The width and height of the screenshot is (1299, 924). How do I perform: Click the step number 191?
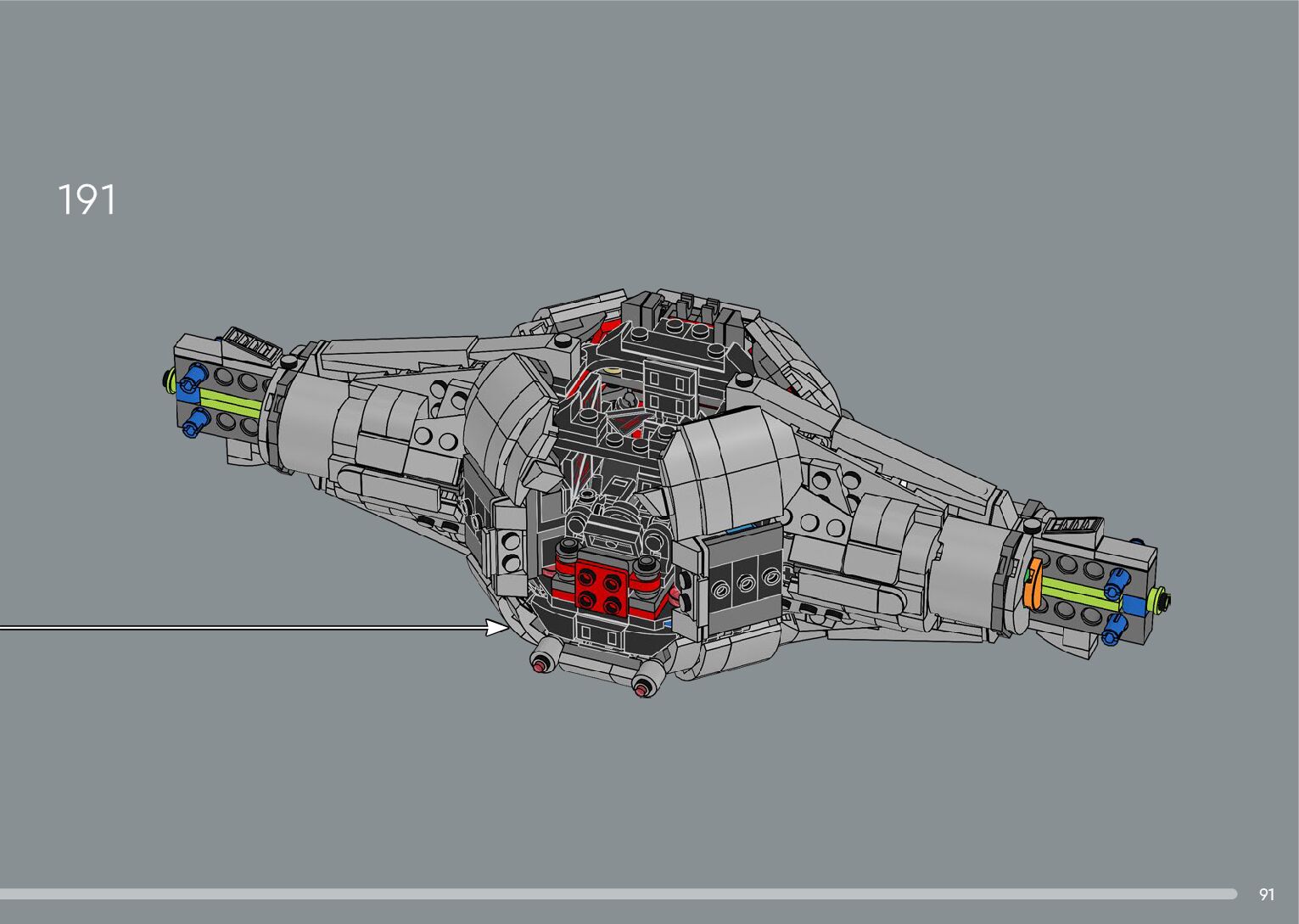(x=87, y=200)
